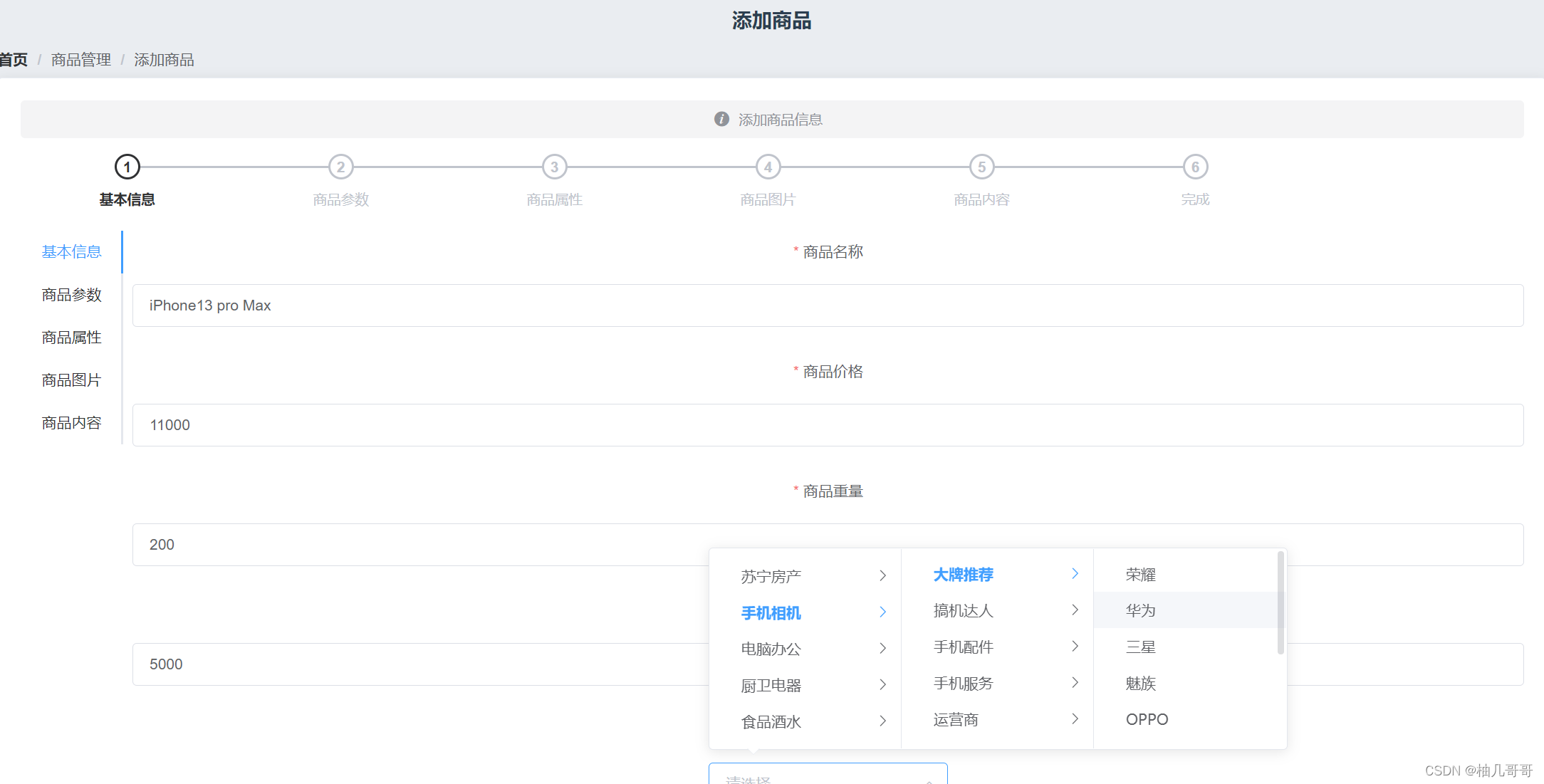The width and height of the screenshot is (1544, 784).
Task: Click step 2 circle icon 商品参数
Action: tap(340, 167)
